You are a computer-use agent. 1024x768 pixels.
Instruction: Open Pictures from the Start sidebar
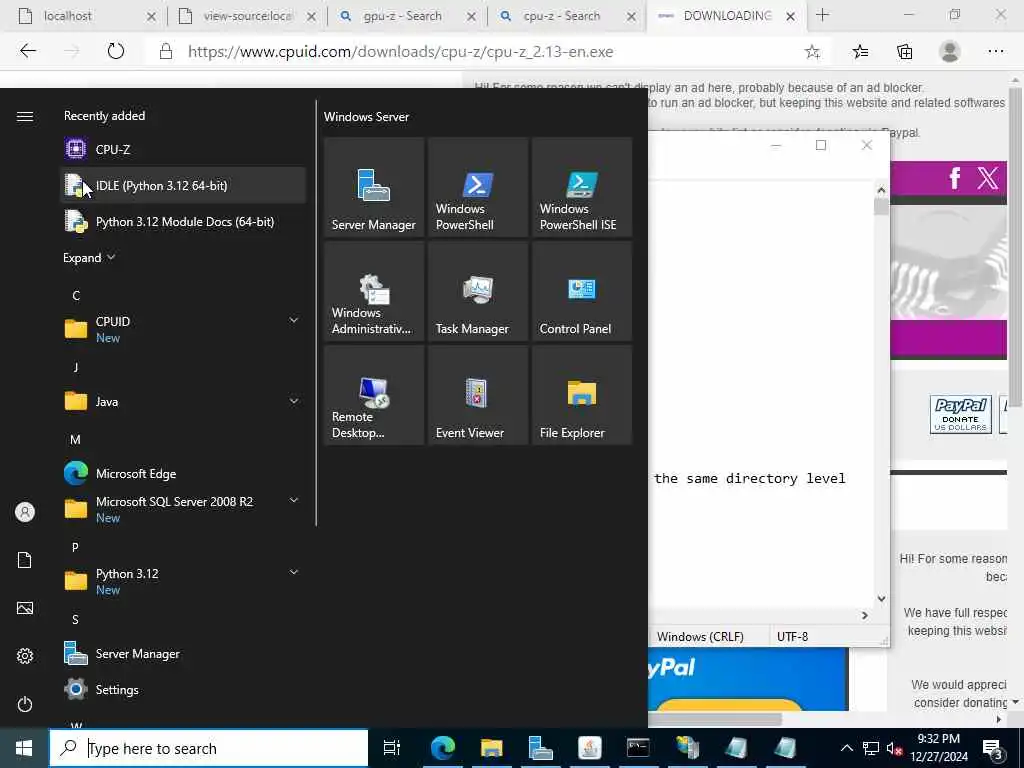pyautogui.click(x=25, y=608)
